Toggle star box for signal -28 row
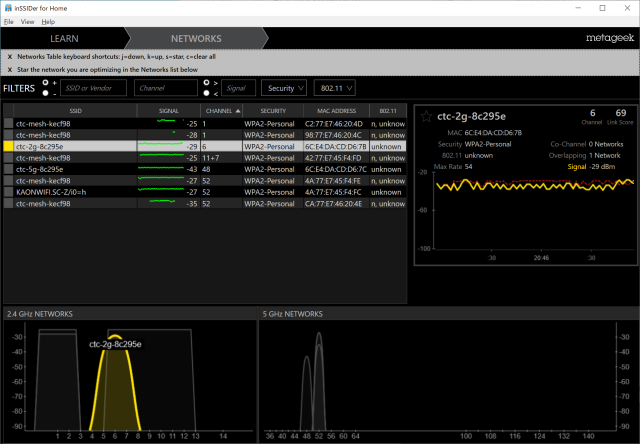 (x=8, y=135)
